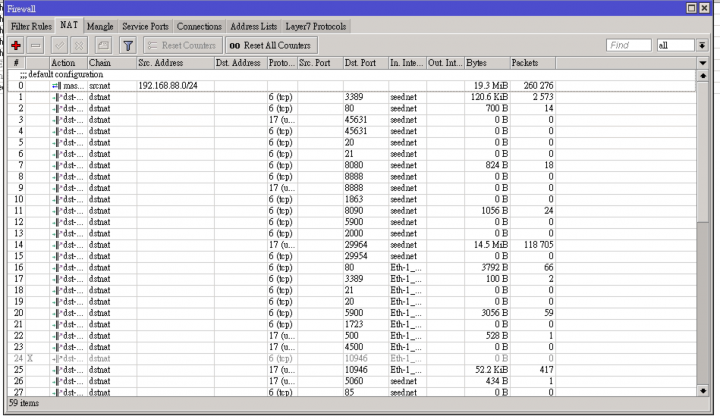Select source address 192.168.88.0/24

(168, 86)
